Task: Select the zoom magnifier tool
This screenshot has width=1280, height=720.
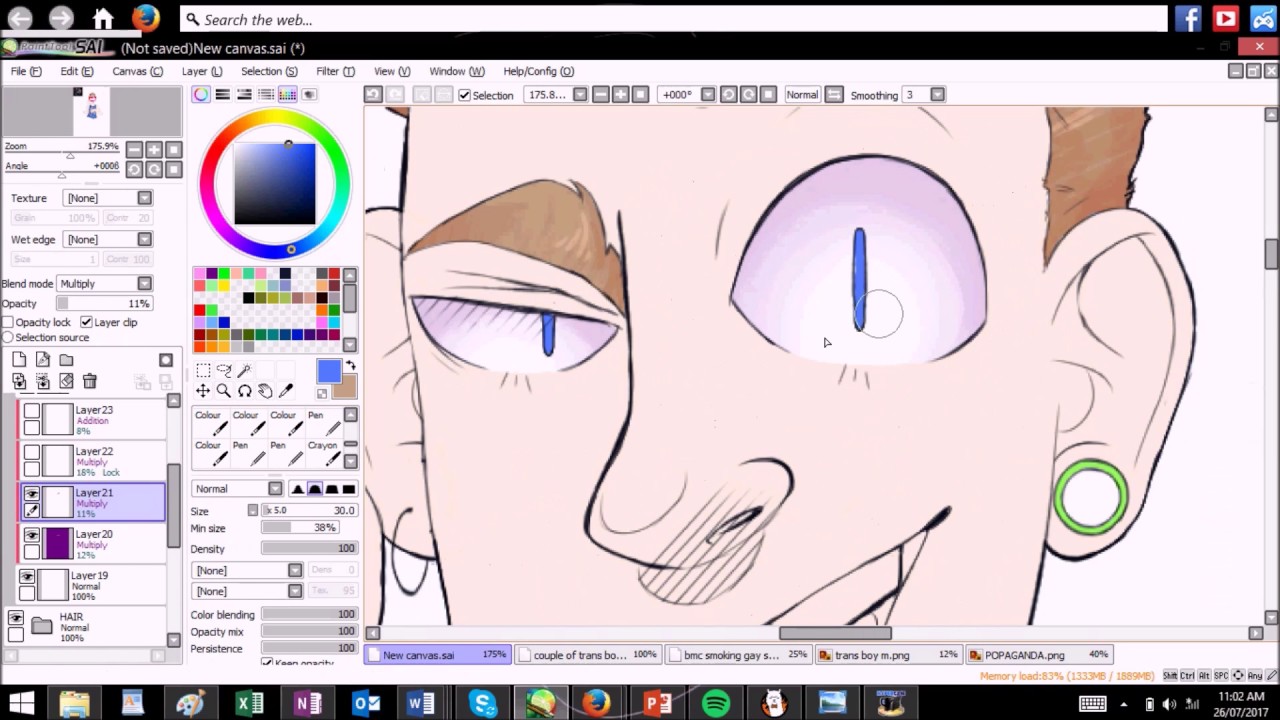Action: tap(223, 391)
